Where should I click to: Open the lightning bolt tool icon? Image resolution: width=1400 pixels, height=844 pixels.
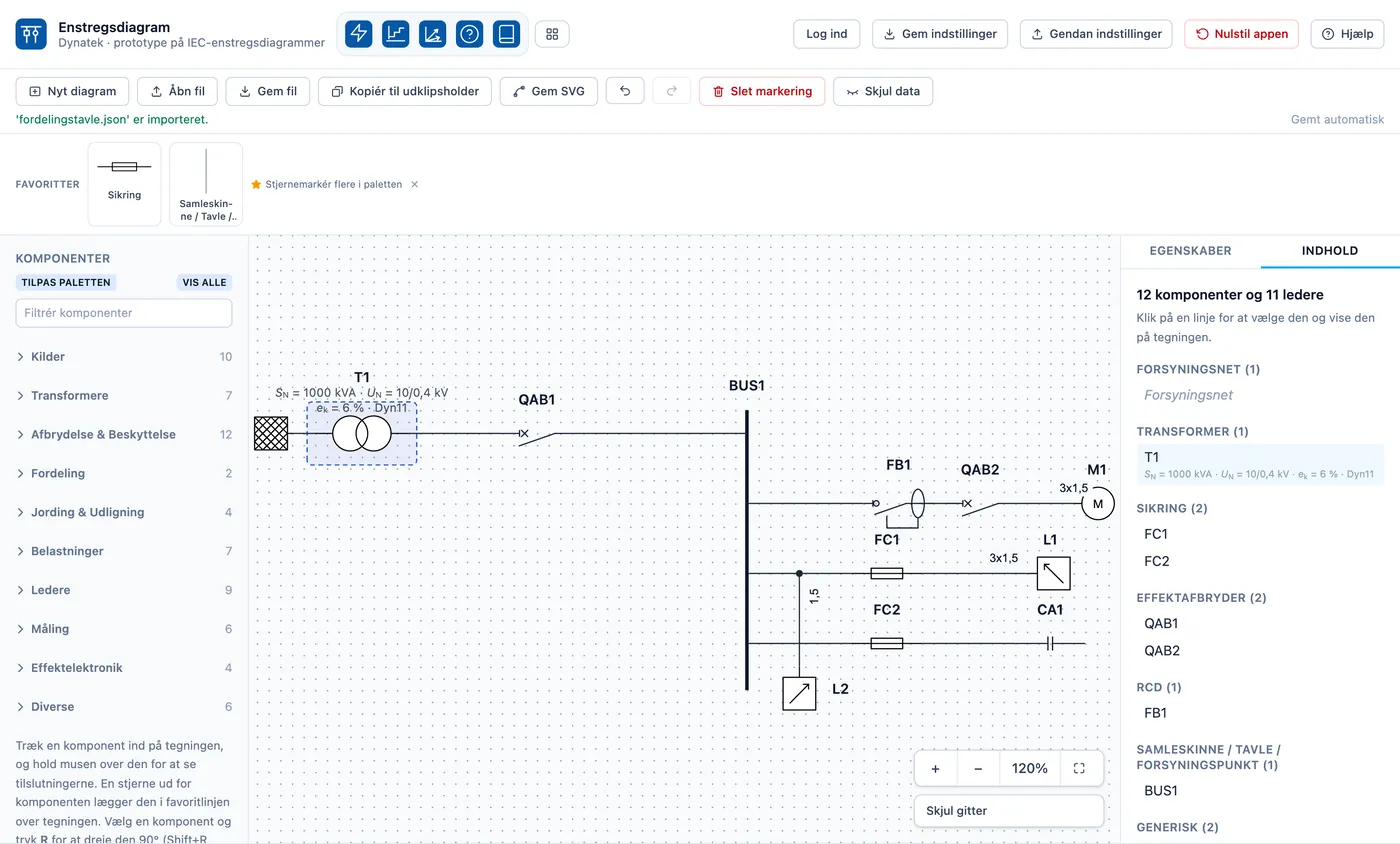359,34
